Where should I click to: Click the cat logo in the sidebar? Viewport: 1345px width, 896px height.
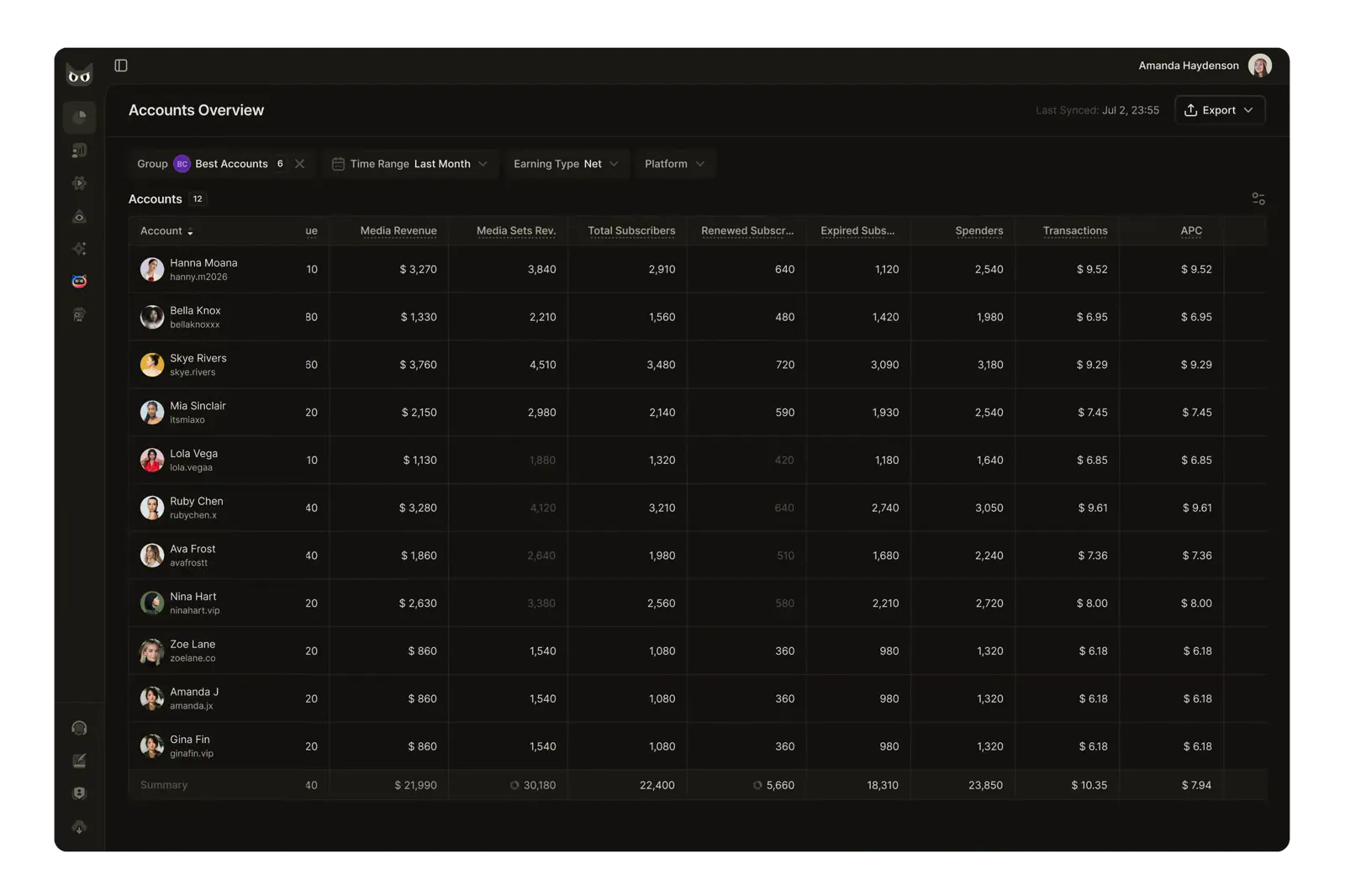[x=79, y=75]
